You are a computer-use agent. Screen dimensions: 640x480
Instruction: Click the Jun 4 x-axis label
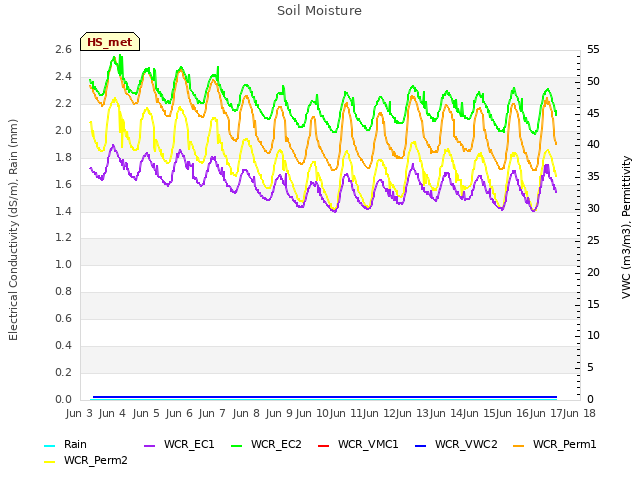112,413
